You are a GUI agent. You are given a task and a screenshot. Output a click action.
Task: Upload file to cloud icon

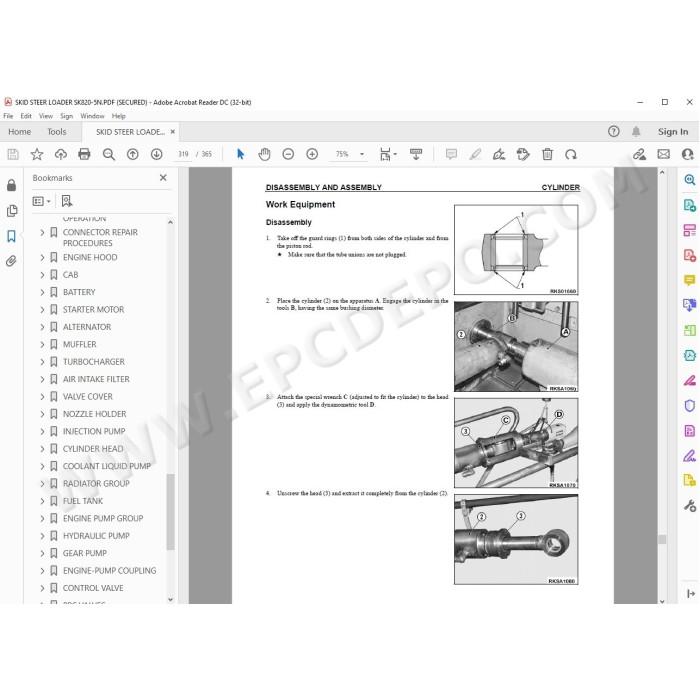pyautogui.click(x=61, y=154)
